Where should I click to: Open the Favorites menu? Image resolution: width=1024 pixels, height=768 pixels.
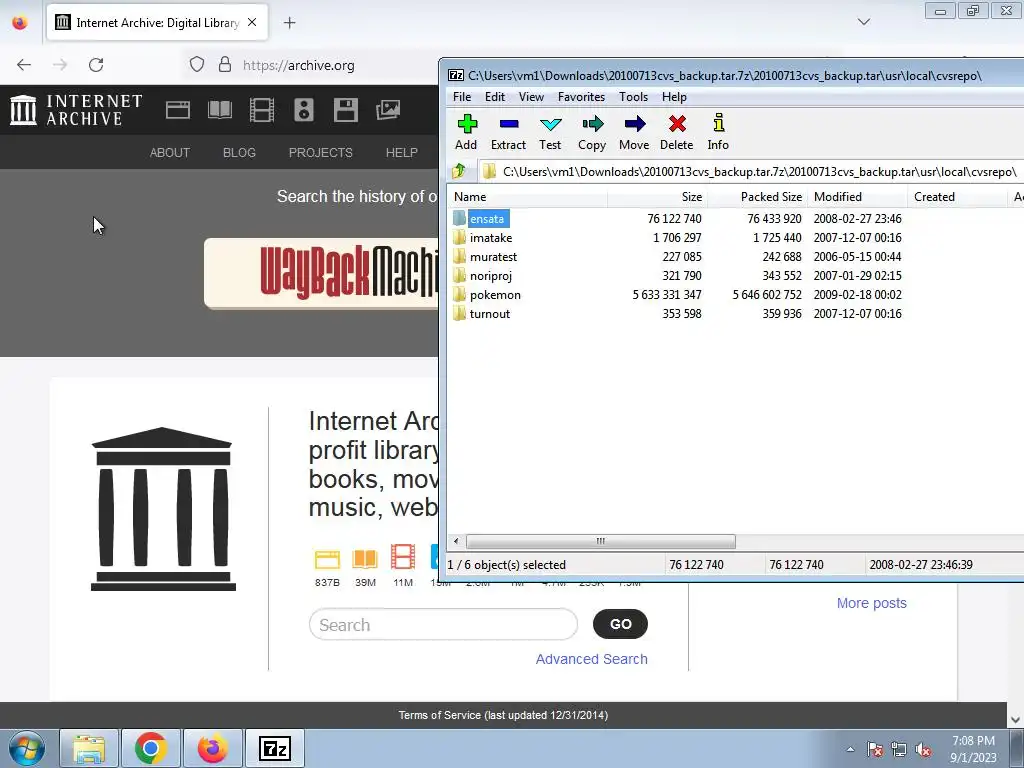pyautogui.click(x=581, y=97)
